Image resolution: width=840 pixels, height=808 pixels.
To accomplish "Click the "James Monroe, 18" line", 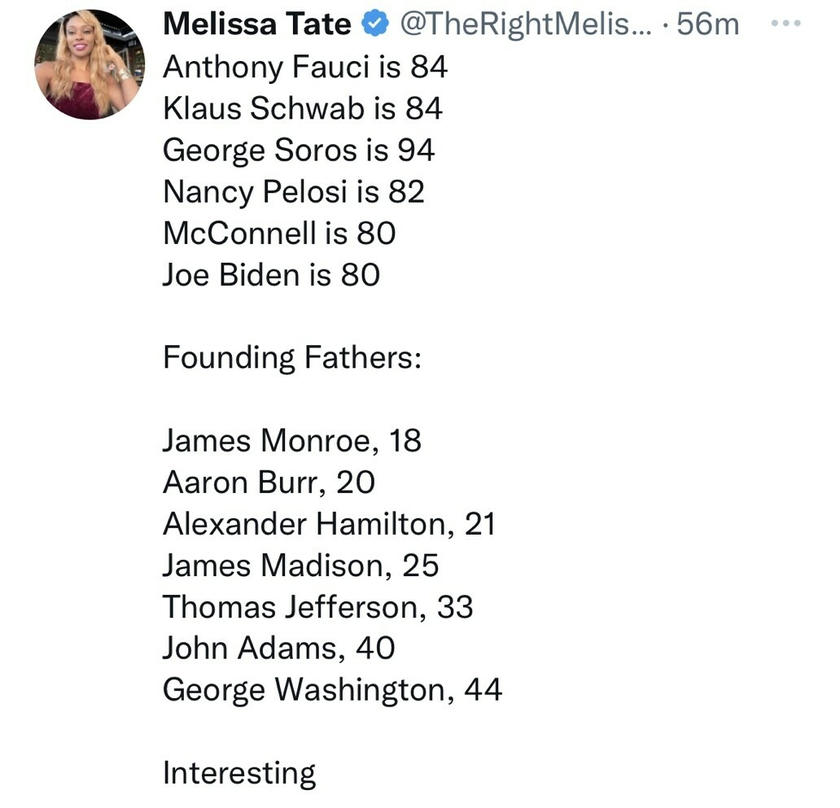I will point(291,440).
